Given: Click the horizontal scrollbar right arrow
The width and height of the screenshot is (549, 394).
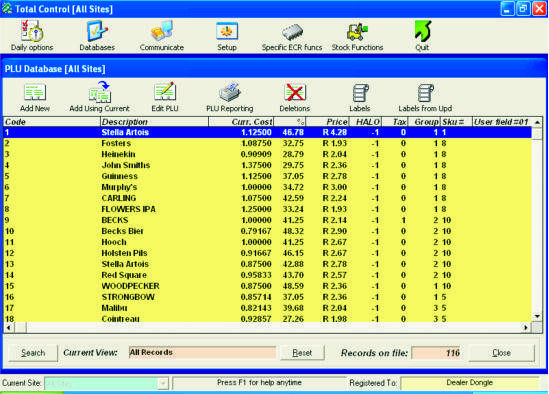Looking at the screenshot, I should pyautogui.click(x=526, y=327).
